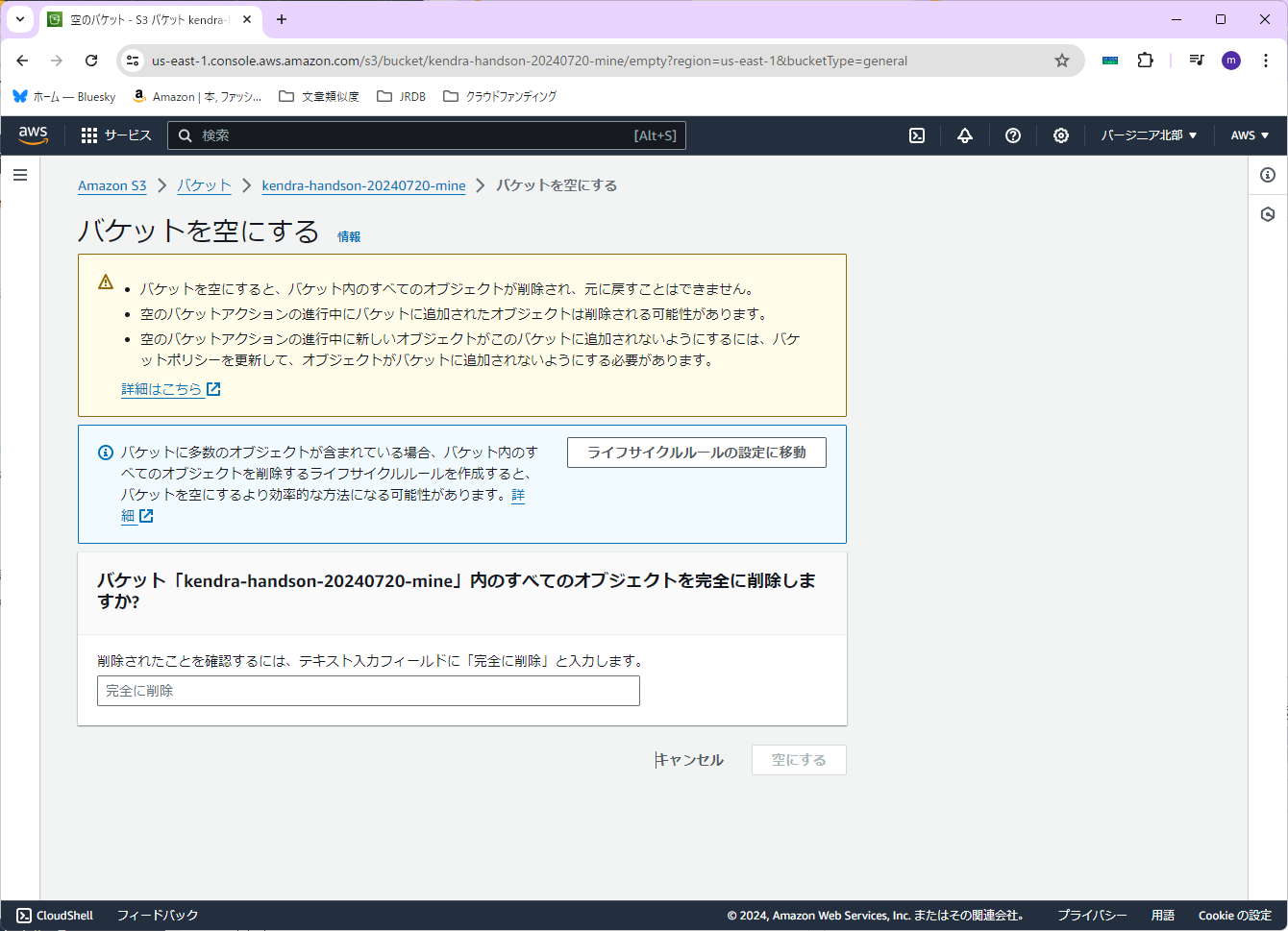Image resolution: width=1288 pixels, height=931 pixels.
Task: Click ライフサイクルルールの設定に移動 button
Action: pyautogui.click(x=697, y=453)
